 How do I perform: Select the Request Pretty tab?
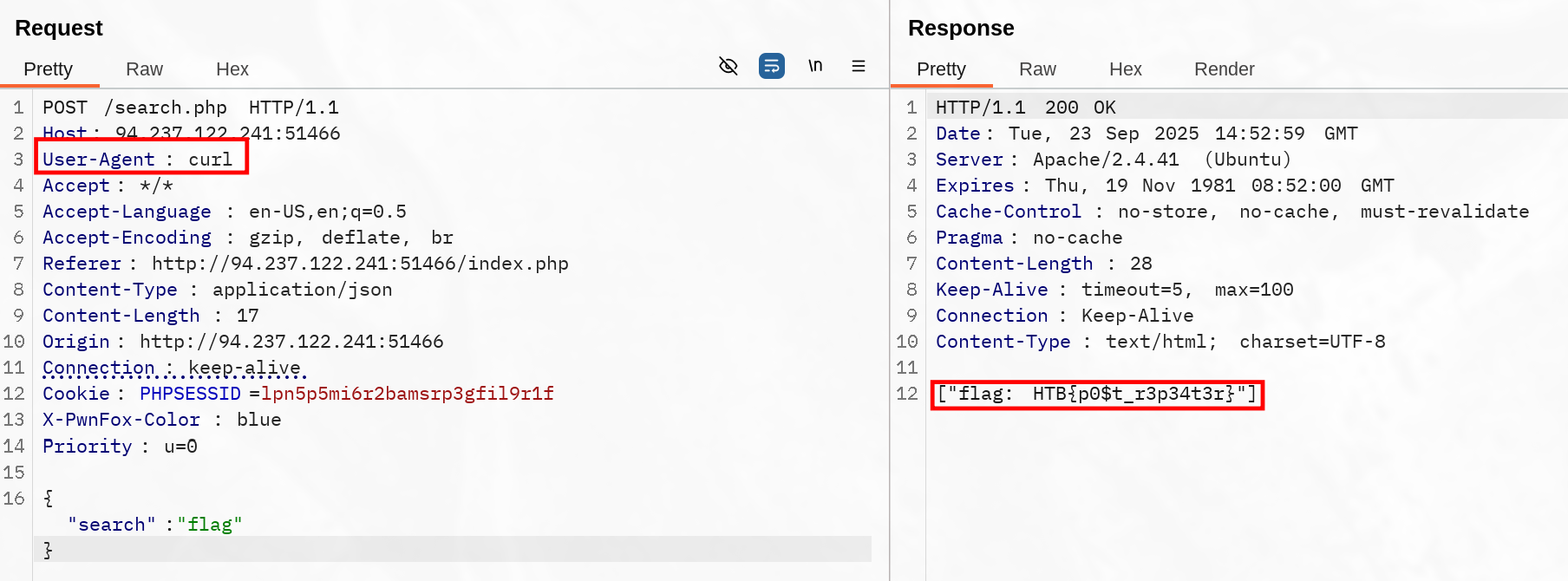(49, 69)
